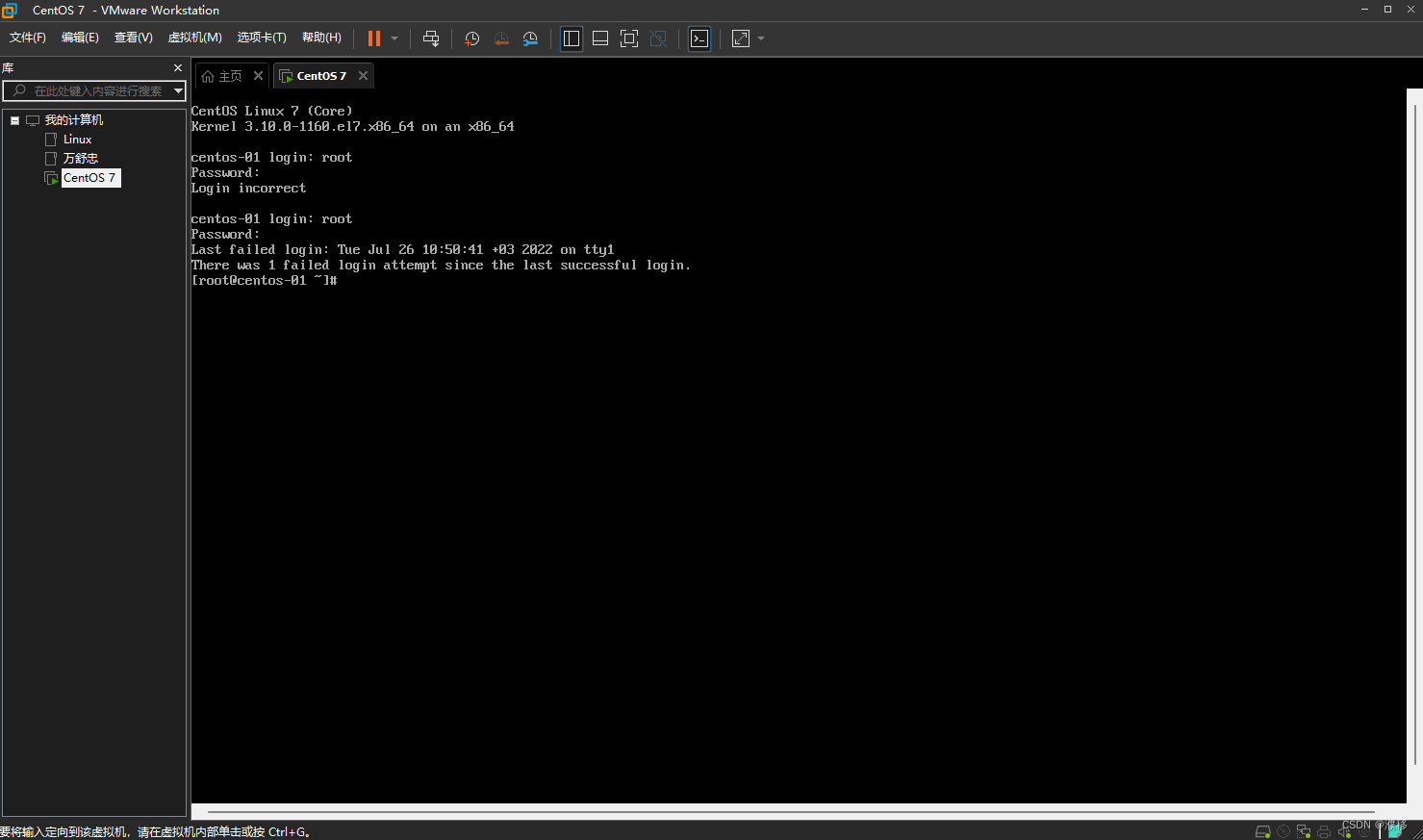Open the 选项卡(T) menu
1423x840 pixels.
pos(262,38)
